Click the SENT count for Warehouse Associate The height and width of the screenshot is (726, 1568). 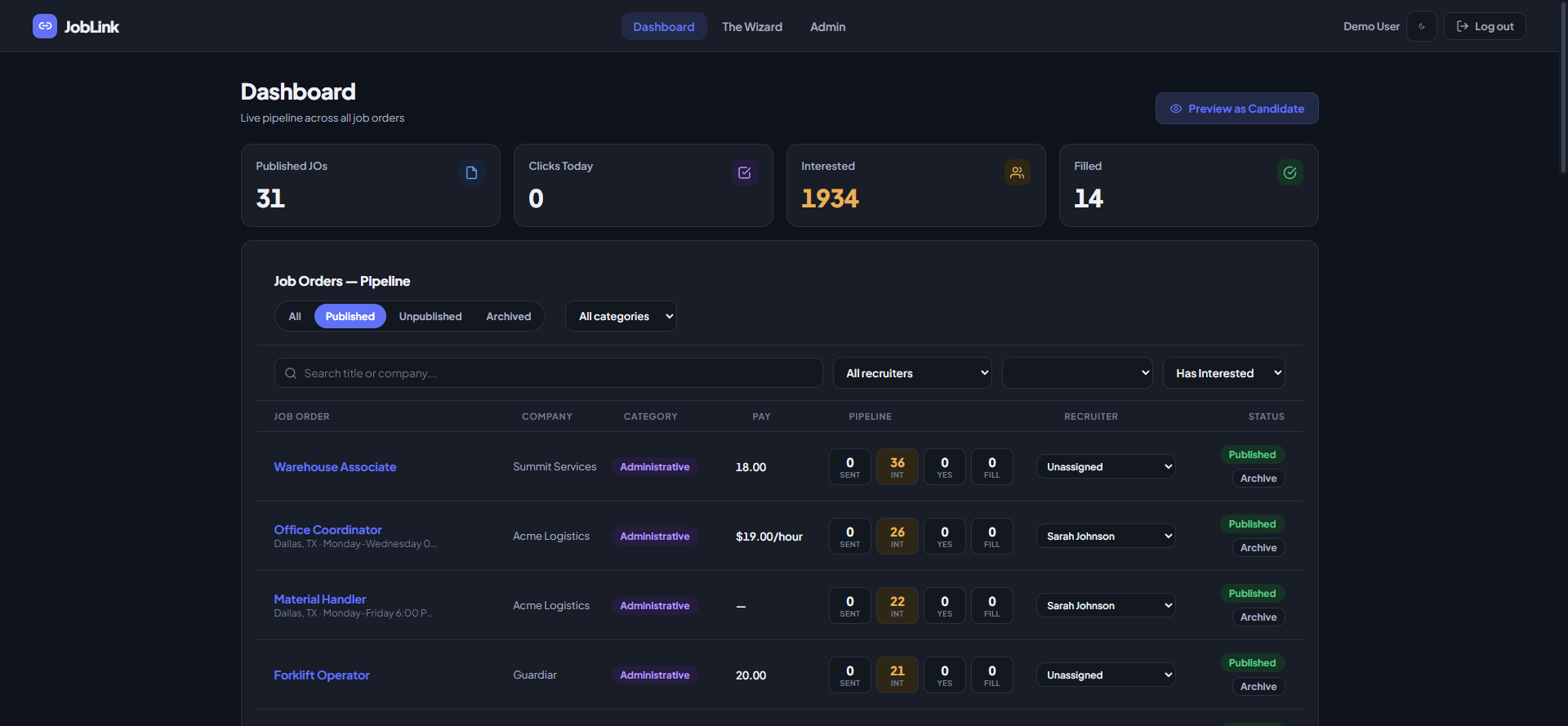tap(849, 466)
